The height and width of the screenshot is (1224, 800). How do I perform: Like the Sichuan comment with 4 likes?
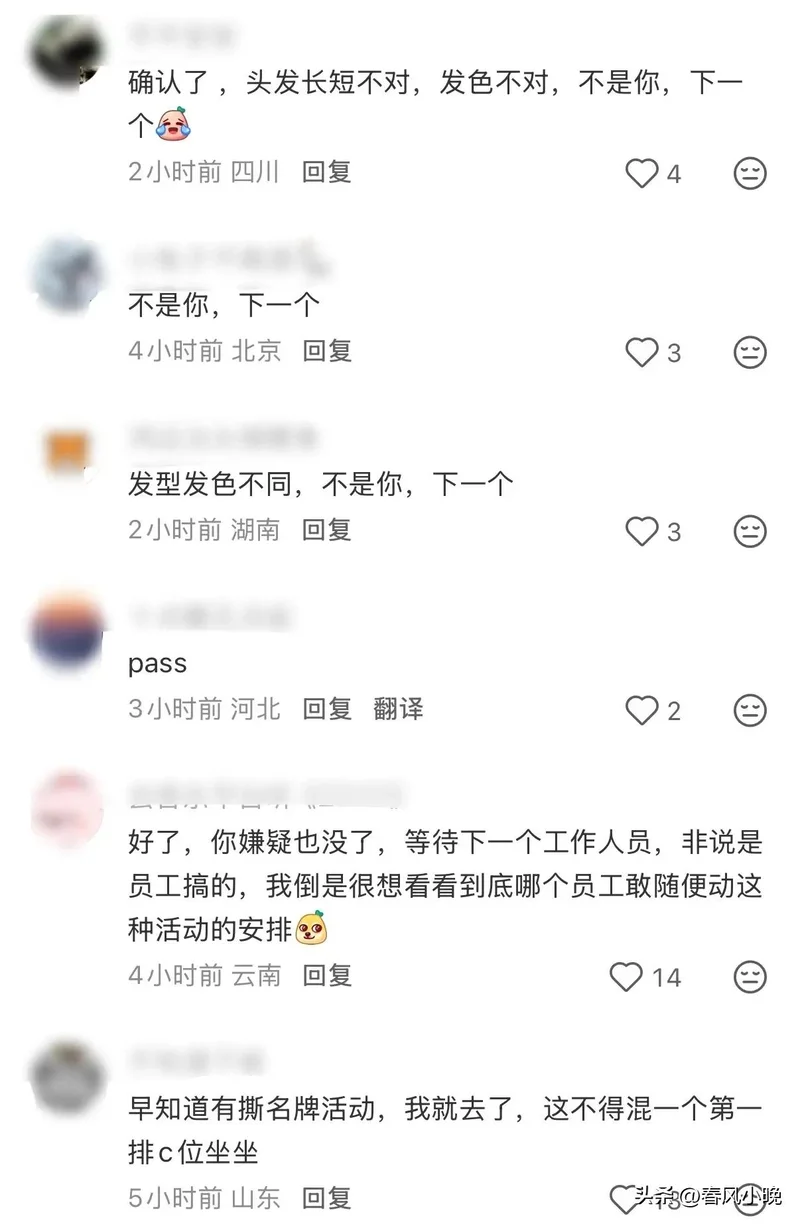pos(641,173)
